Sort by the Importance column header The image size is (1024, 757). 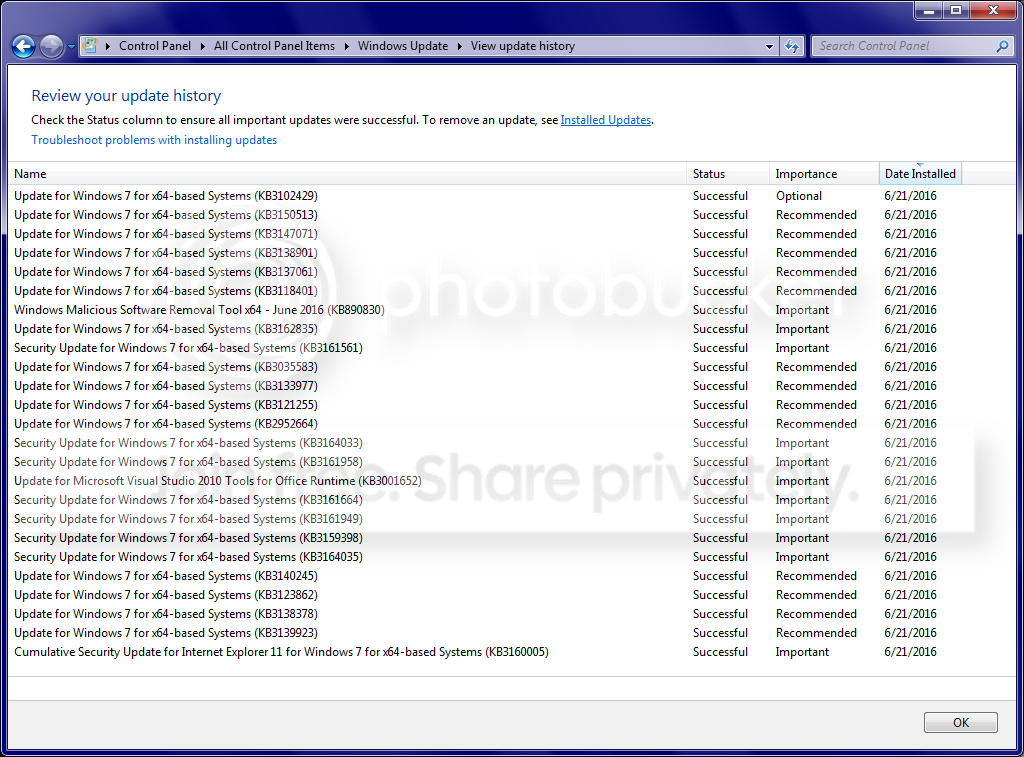coord(824,174)
